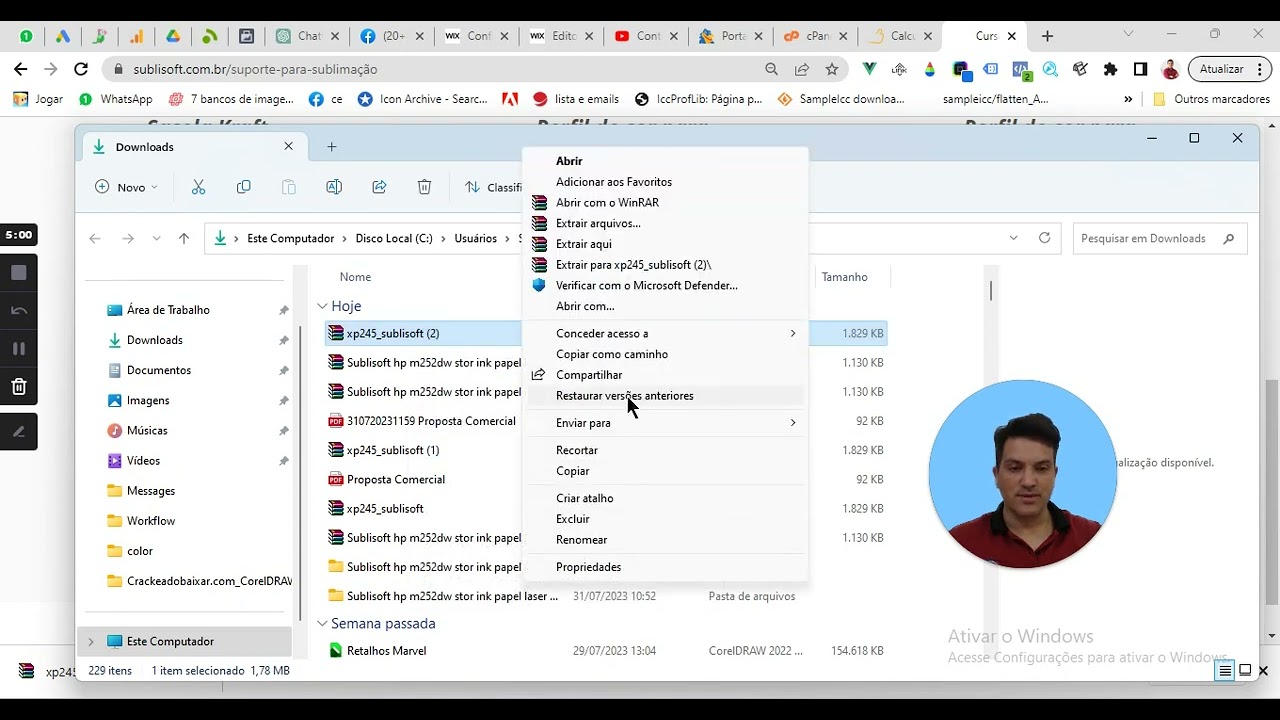Open the recent locations chevron
The width and height of the screenshot is (1280, 720).
coord(156,238)
